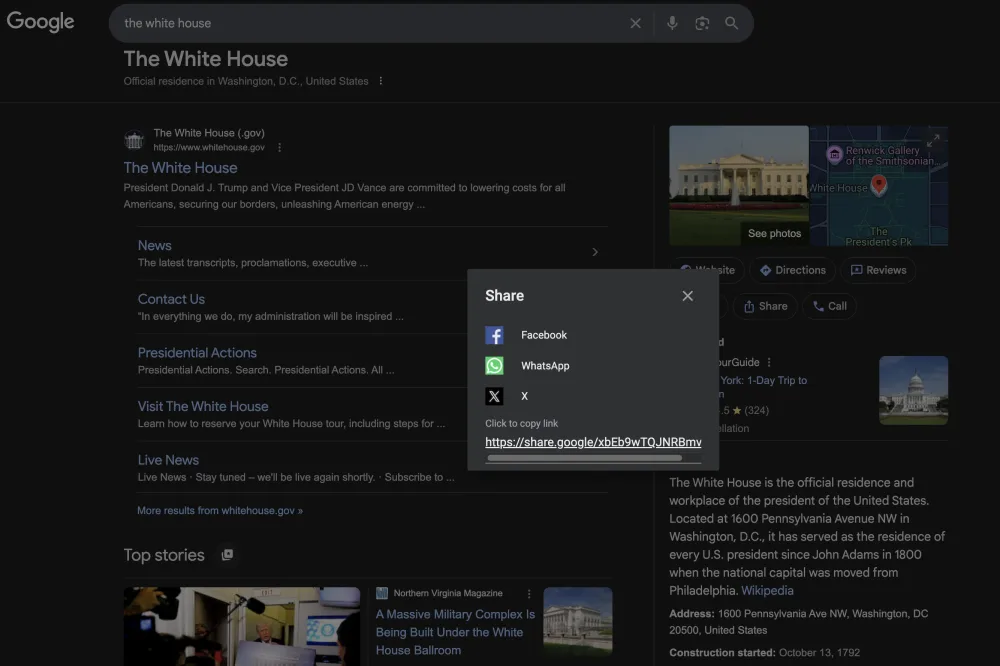Click Northern Virginia Magazine source icon
Screen dimensions: 1000x666
[382, 593]
